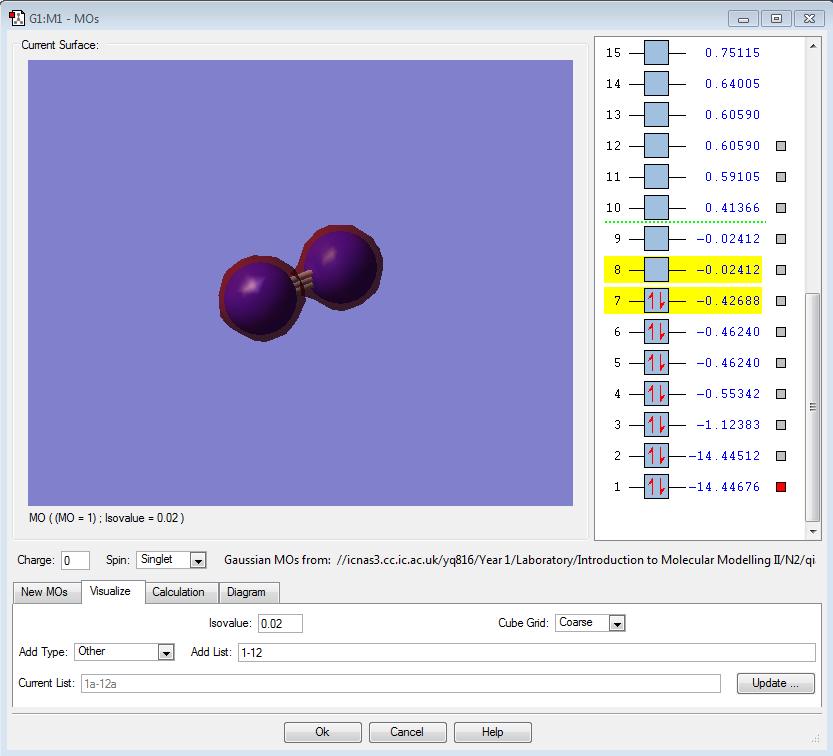Toggle the surface marker next to MO 6
Image resolution: width=833 pixels, height=756 pixels.
pyautogui.click(x=781, y=332)
